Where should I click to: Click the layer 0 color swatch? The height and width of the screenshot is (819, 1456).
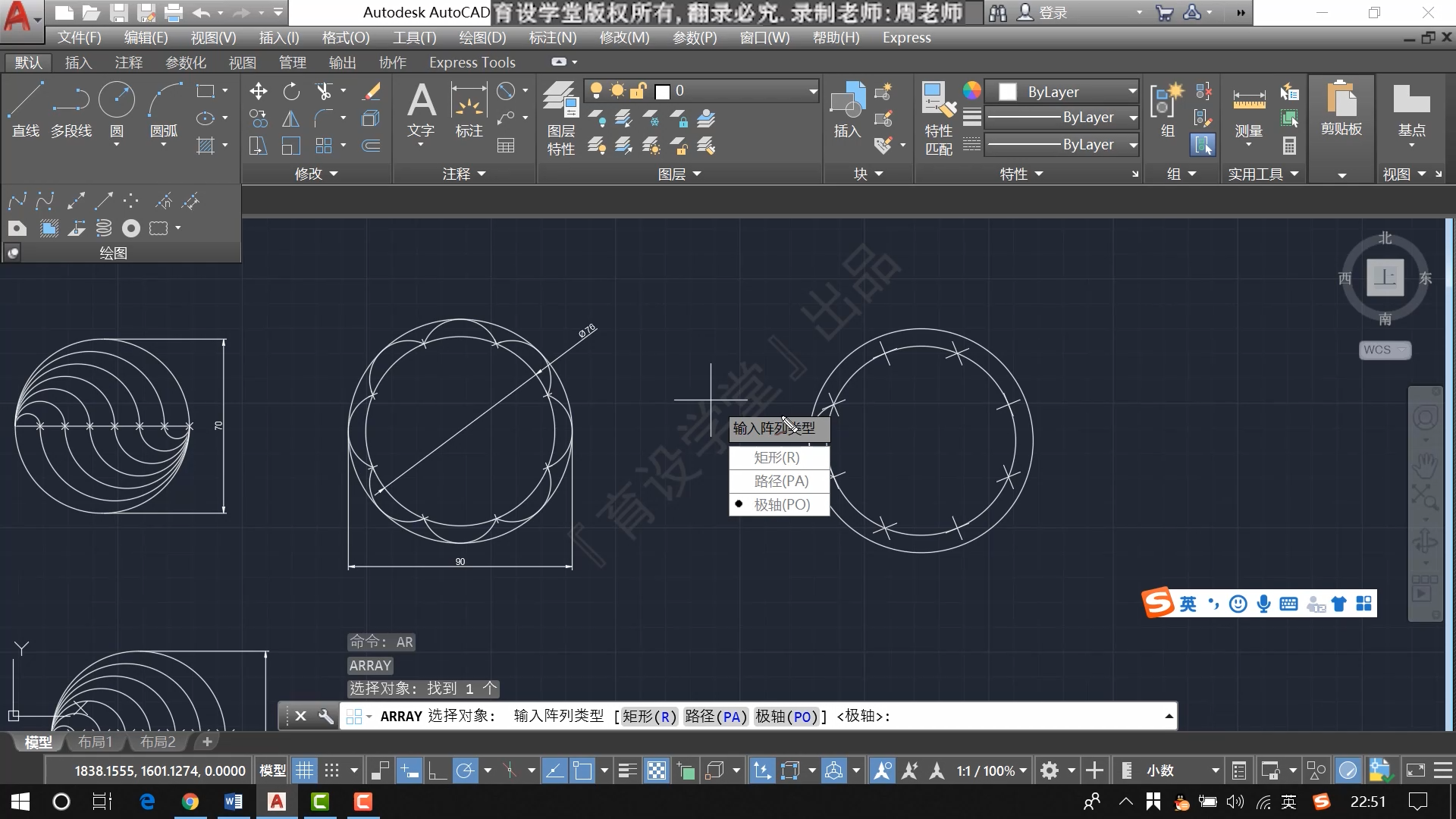click(663, 92)
